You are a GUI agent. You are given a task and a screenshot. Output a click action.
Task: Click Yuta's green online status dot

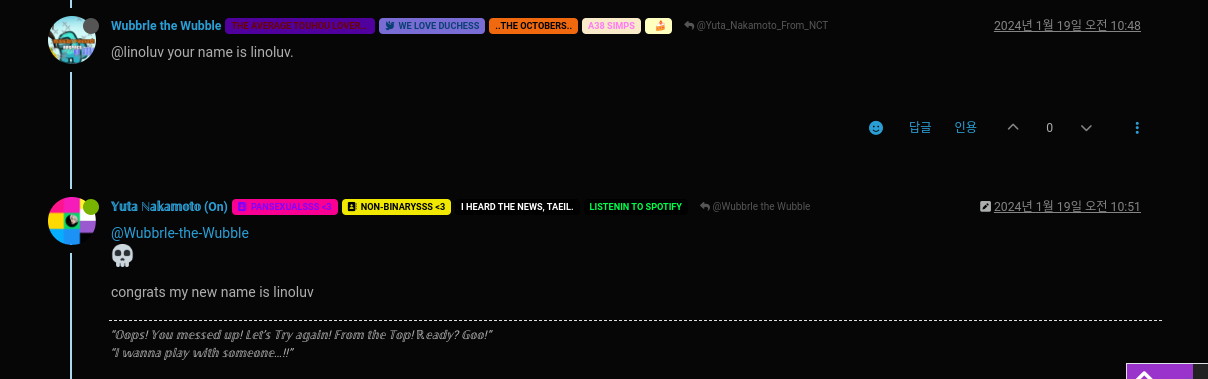coord(91,207)
